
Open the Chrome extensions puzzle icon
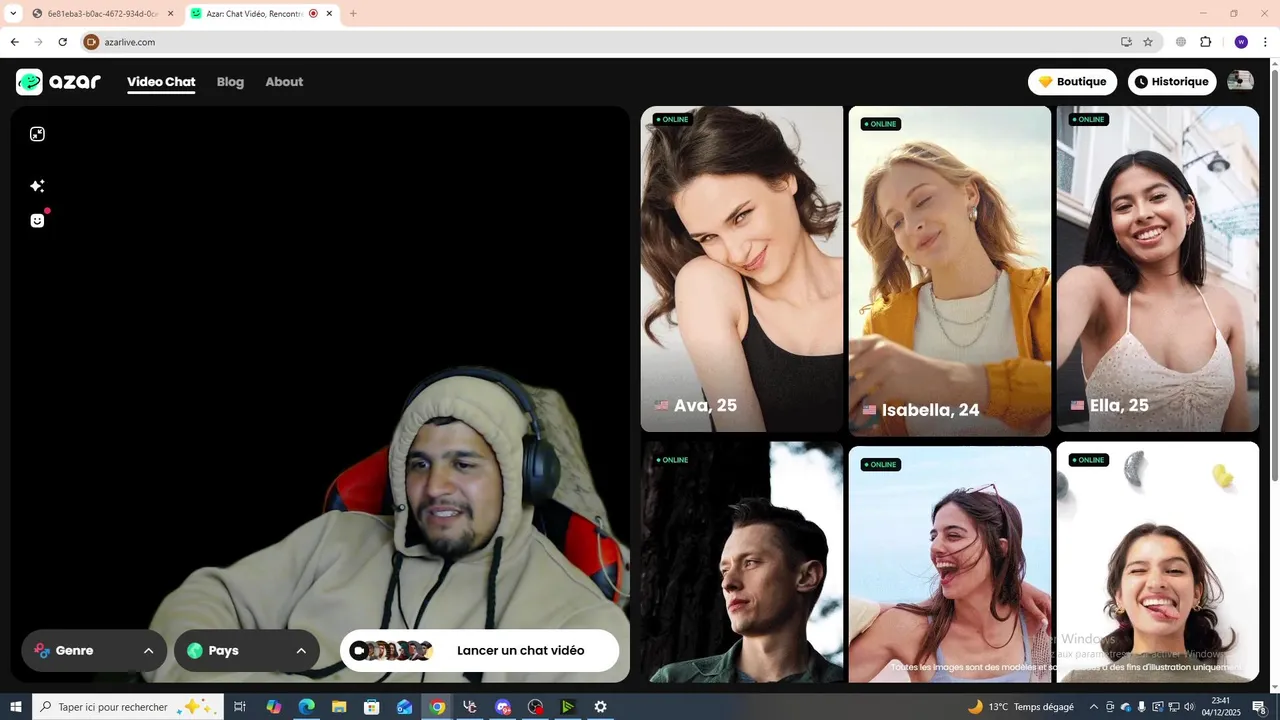[x=1205, y=42]
